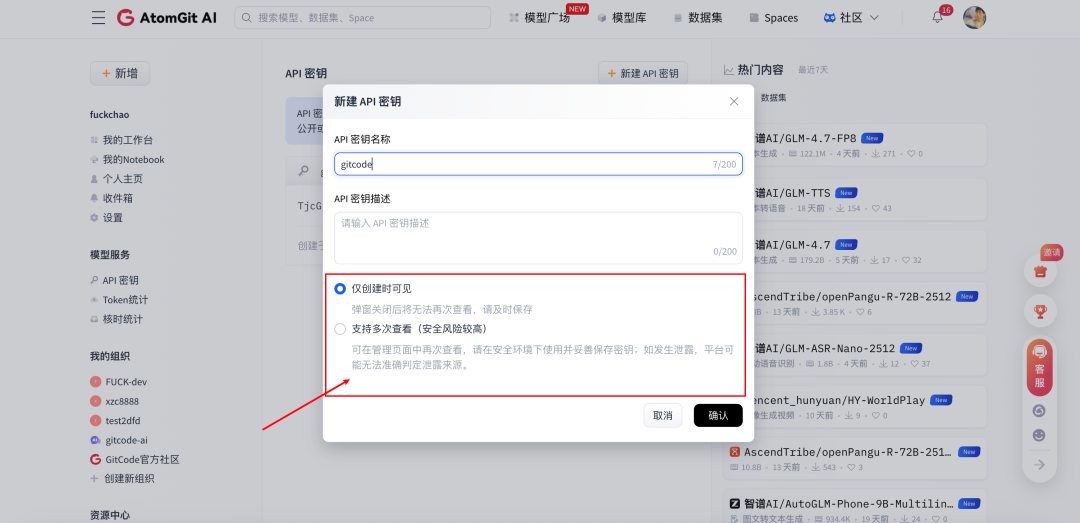The width and height of the screenshot is (1080, 523).
Task: Open the test2dfd organization
Action: 115,420
